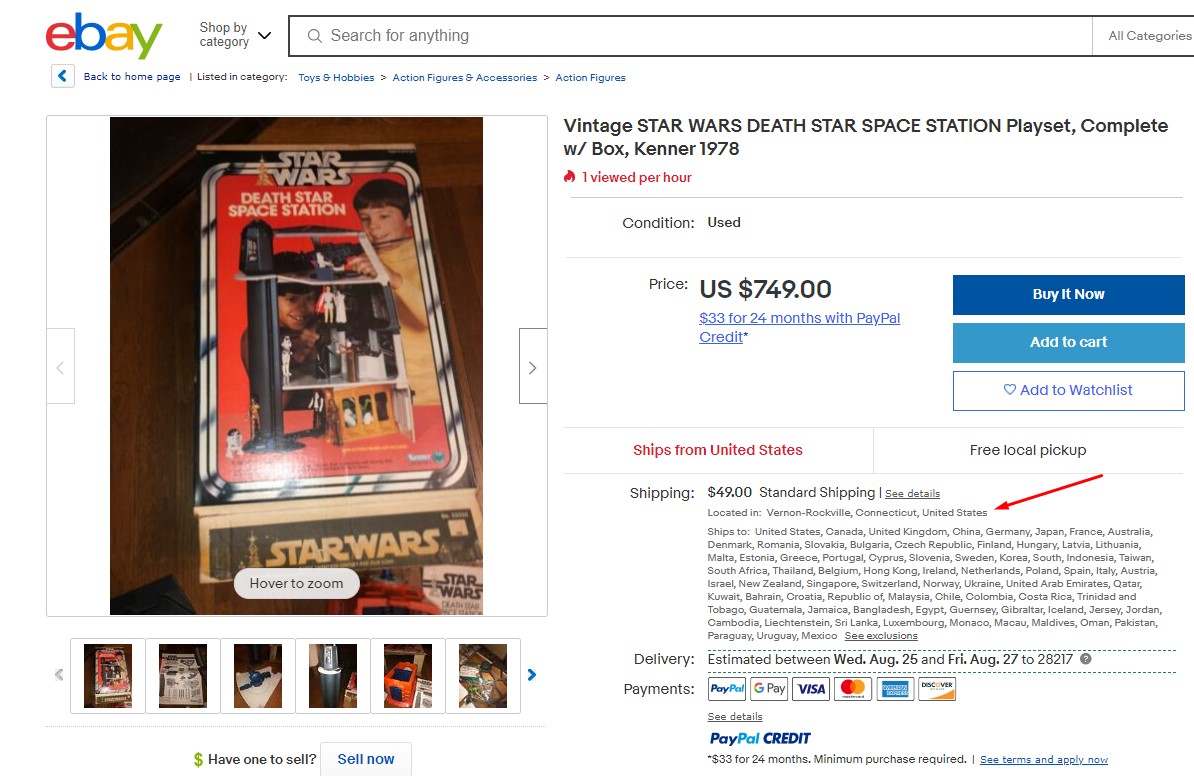The height and width of the screenshot is (776, 1194).
Task: Click the Sell now button
Action: (366, 759)
